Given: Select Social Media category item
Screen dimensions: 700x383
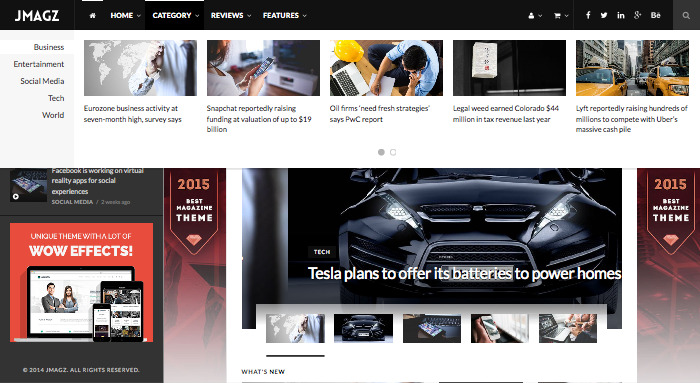Looking at the screenshot, I should 42,81.
